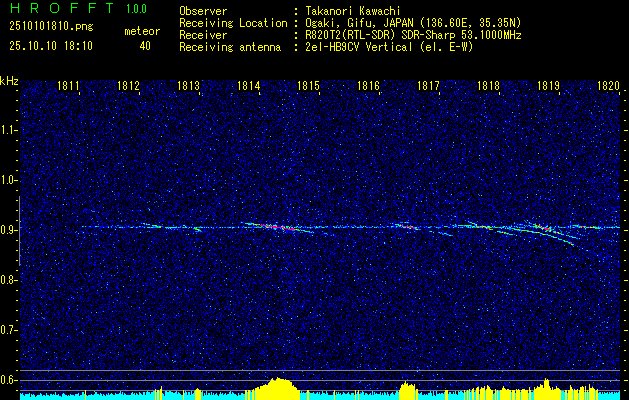Viewport: 629px width, 400px height.
Task: Click the Ogaki, Gifu, JAPAN location text
Action: click(413, 23)
